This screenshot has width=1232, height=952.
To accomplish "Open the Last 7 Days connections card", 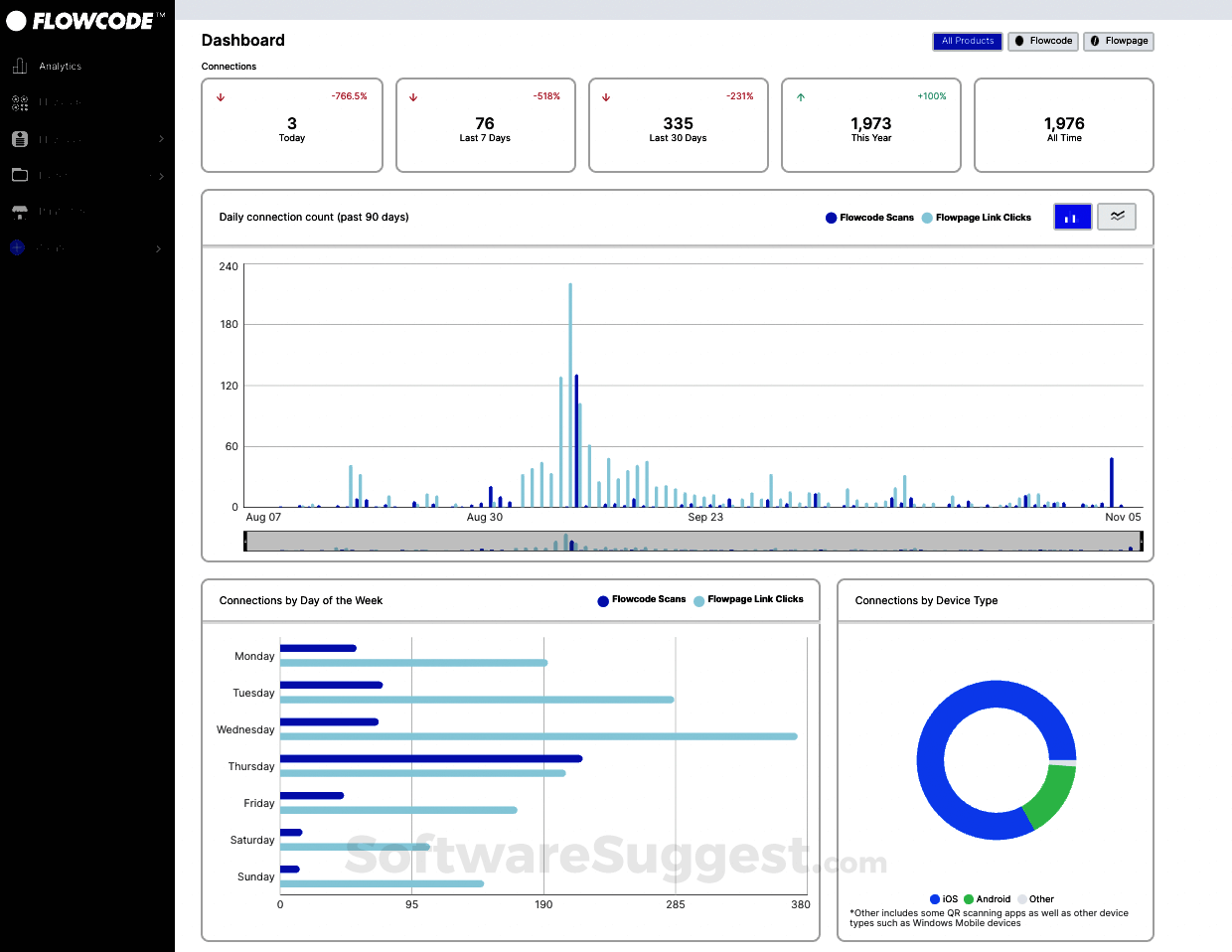I will (x=485, y=125).
